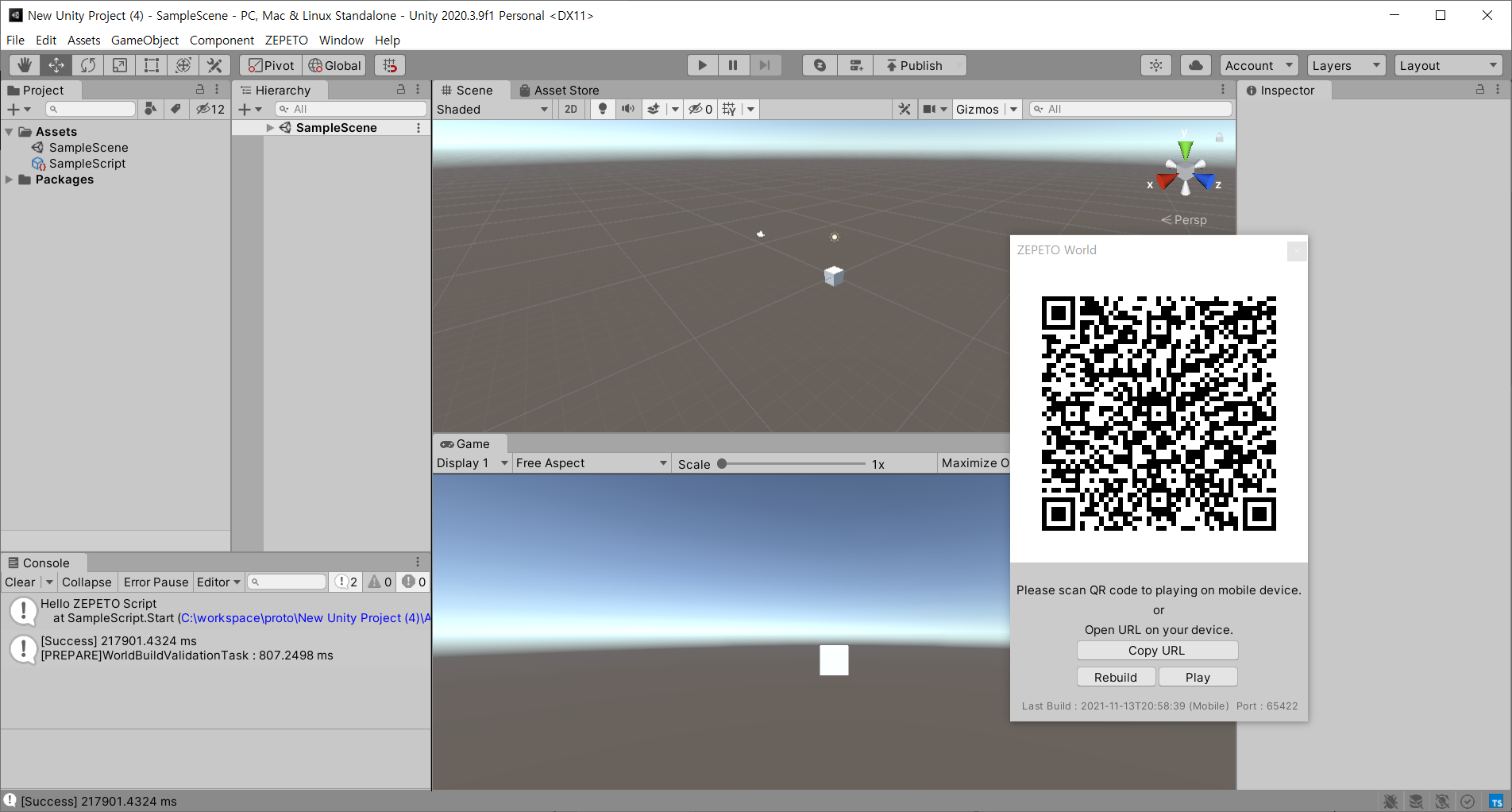Select the Move tool

(x=56, y=65)
